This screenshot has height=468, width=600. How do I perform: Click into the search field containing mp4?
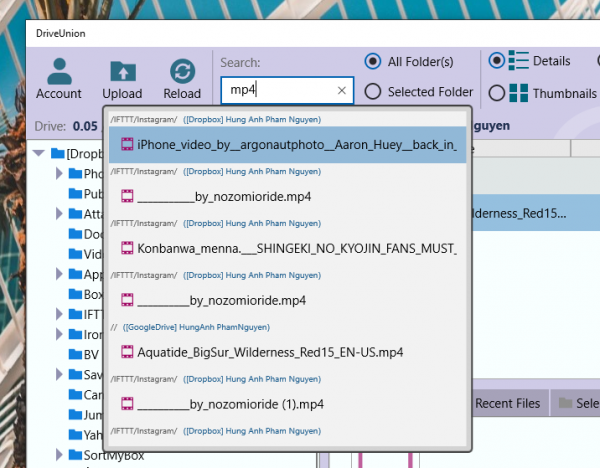pyautogui.click(x=287, y=90)
